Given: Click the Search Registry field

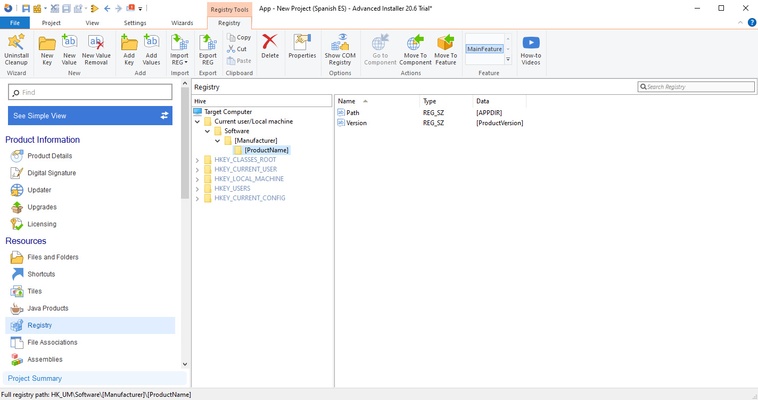Looking at the screenshot, I should coord(696,87).
